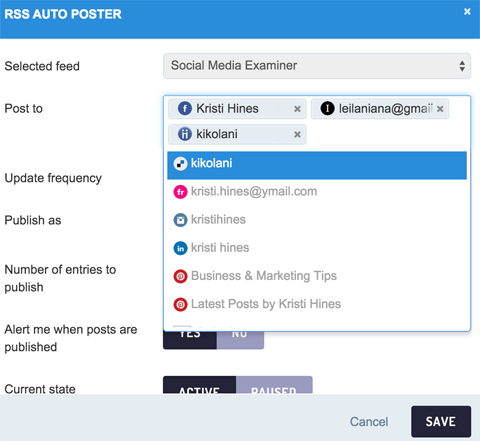Click the Update frequency label
This screenshot has height=441, width=480.
(x=53, y=178)
